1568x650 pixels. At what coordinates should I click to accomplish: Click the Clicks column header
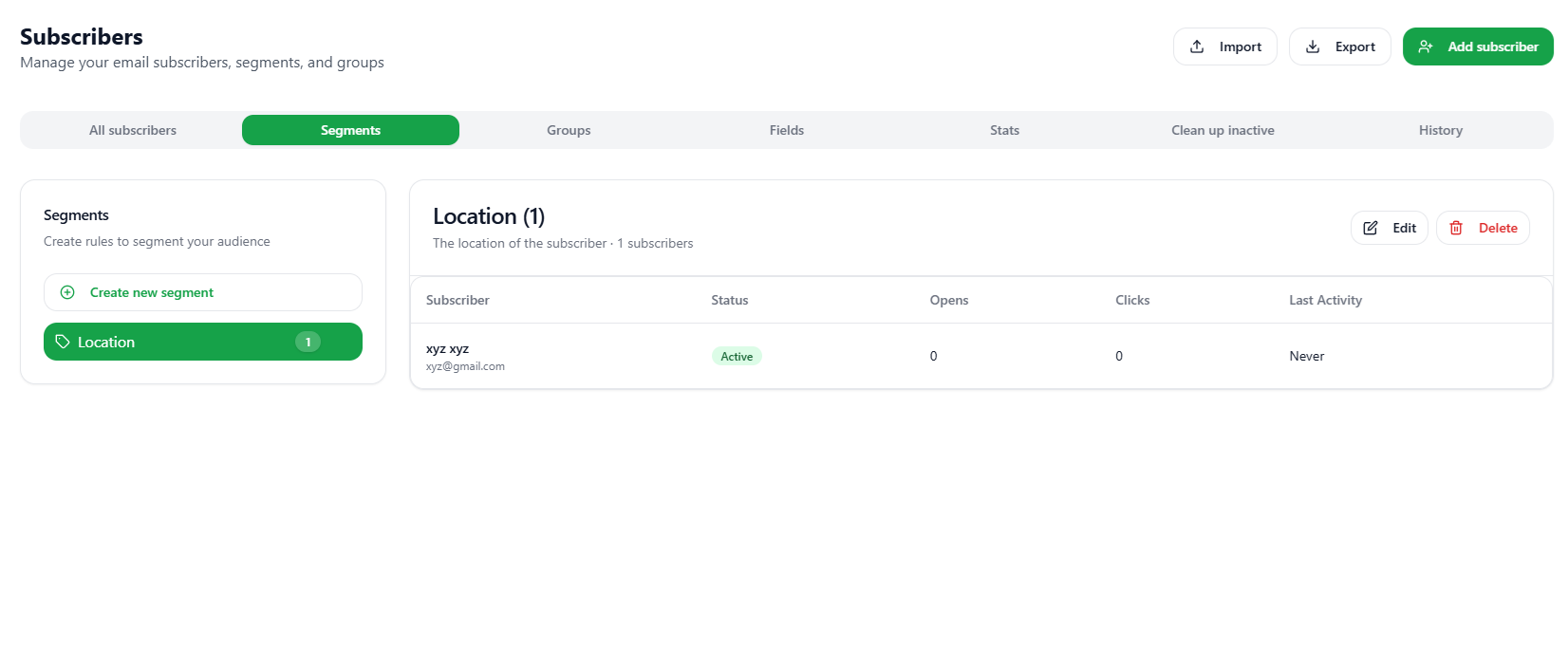click(1132, 300)
